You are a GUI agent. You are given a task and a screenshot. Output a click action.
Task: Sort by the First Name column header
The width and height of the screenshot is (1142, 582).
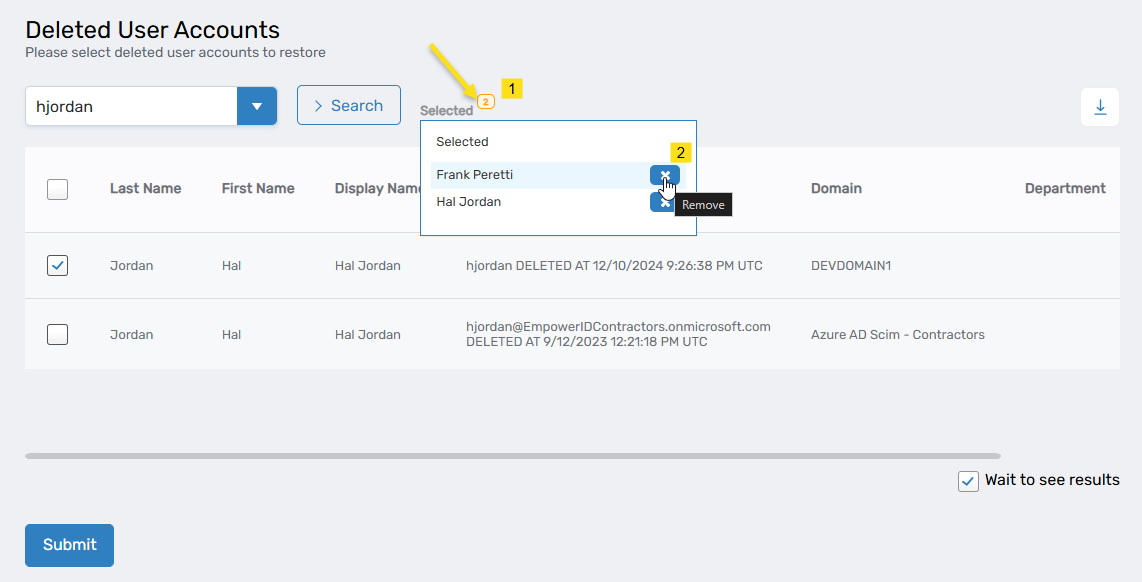click(258, 188)
